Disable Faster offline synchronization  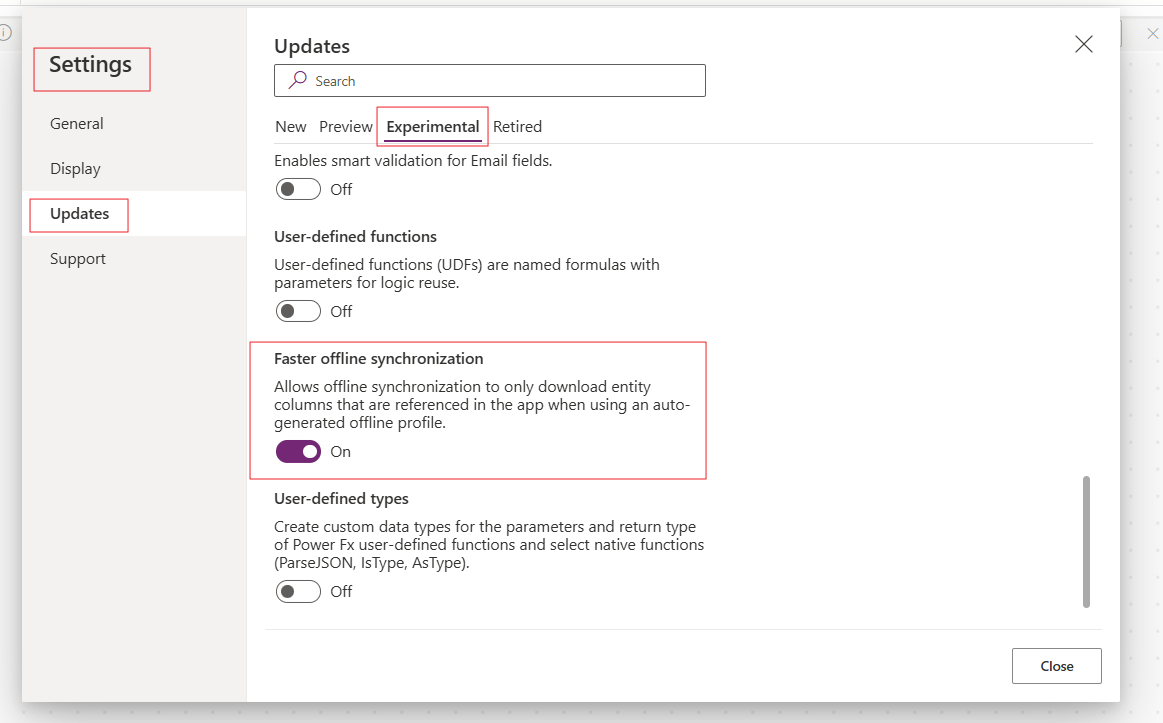click(x=297, y=451)
